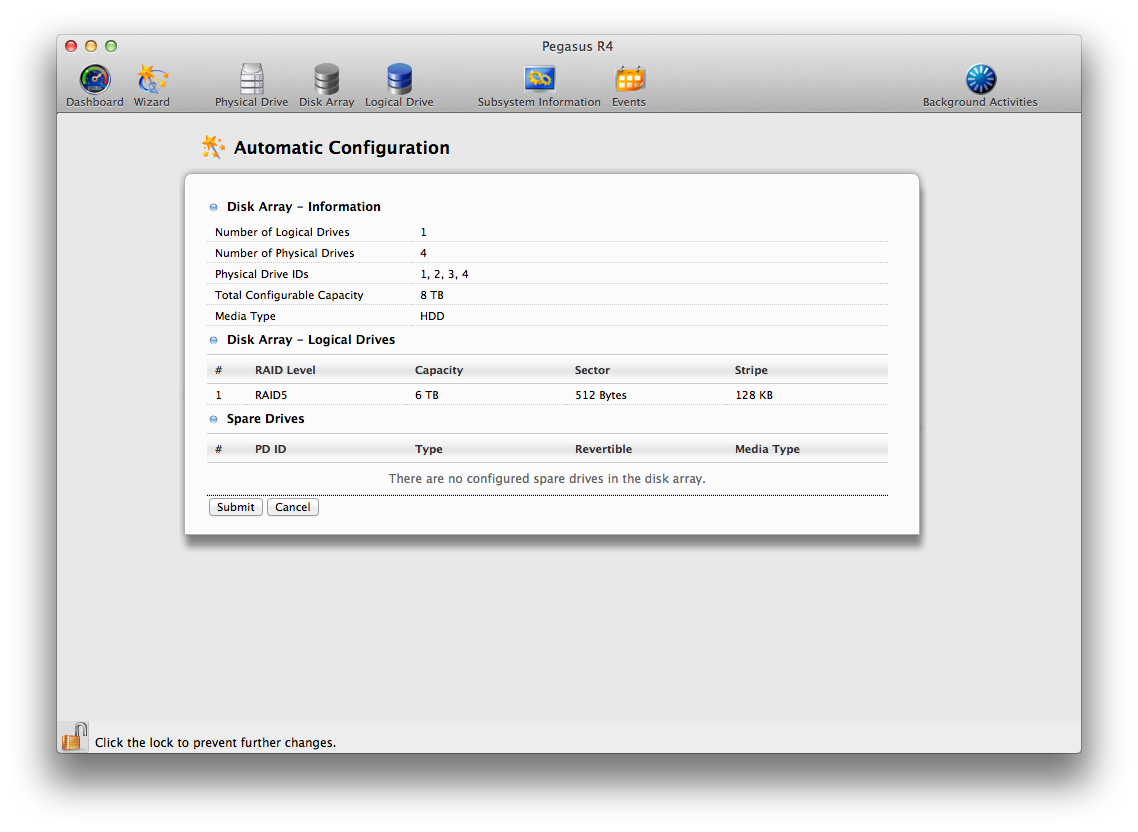Open the Logical Drive section
1138x832 pixels.
pyautogui.click(x=399, y=85)
